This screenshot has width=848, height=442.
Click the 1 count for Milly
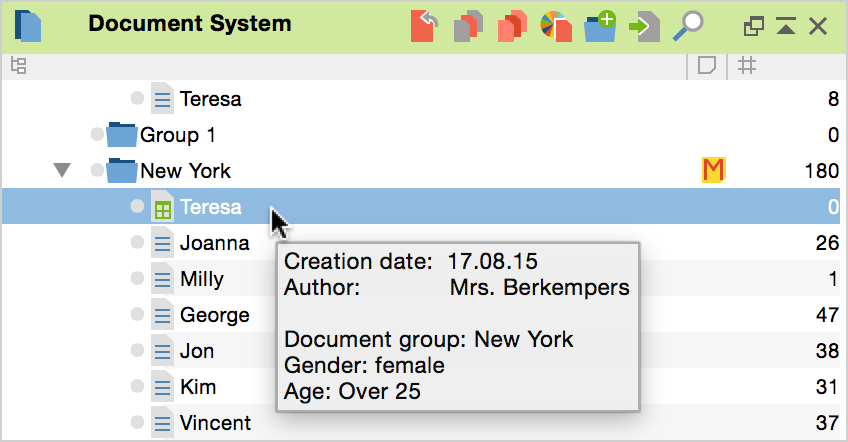coord(833,279)
